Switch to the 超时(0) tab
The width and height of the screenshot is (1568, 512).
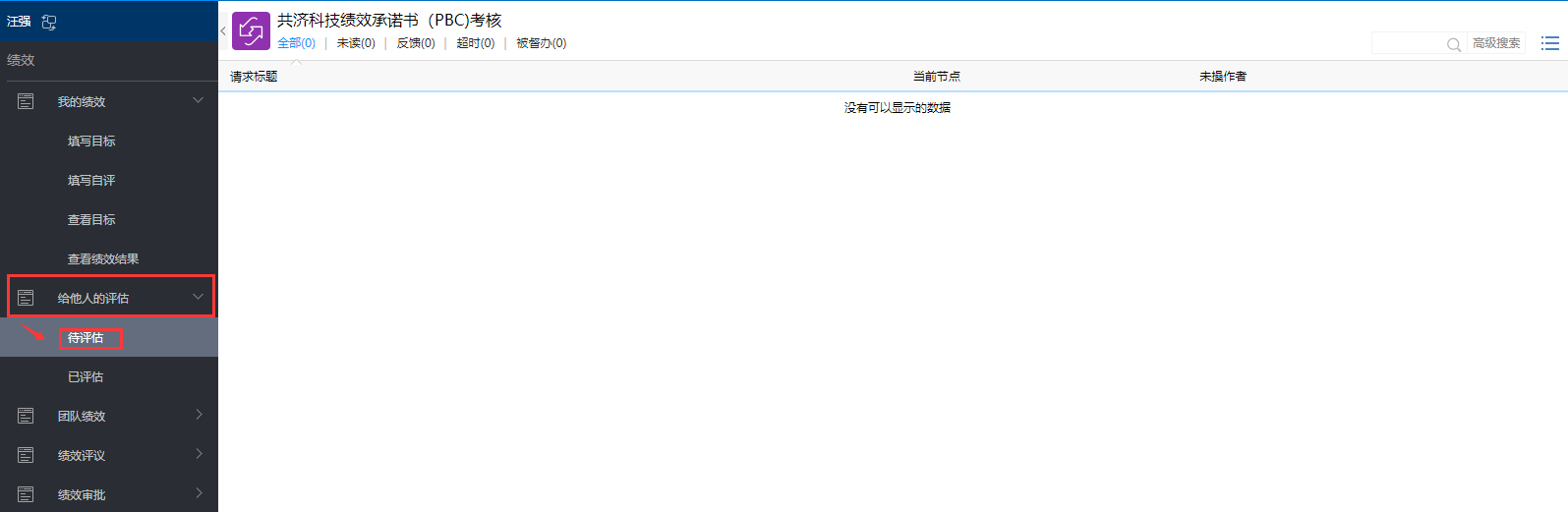475,43
